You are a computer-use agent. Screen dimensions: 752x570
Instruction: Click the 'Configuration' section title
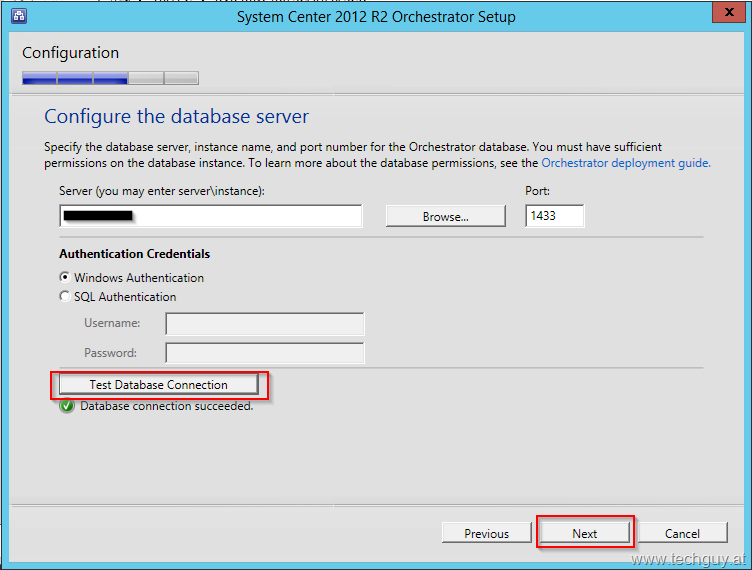70,53
